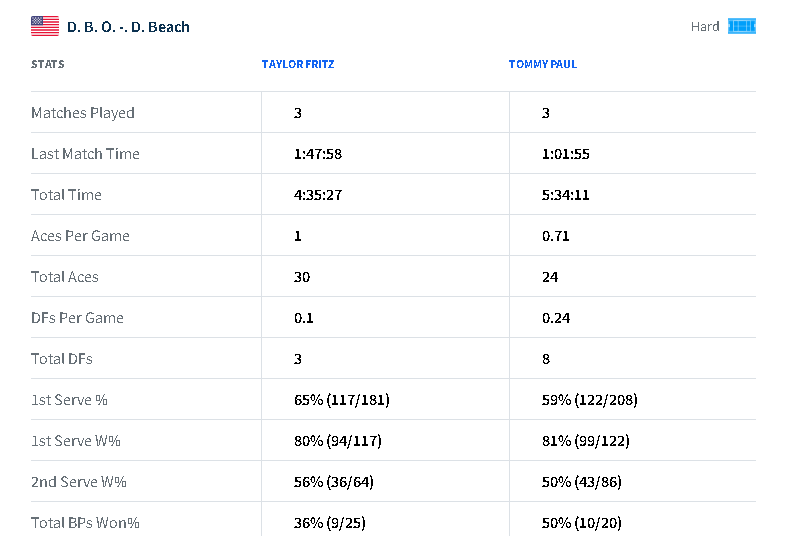This screenshot has height=536, width=787.
Task: Click the D. B. O. -. D. Beach tournament title
Action: click(x=128, y=27)
